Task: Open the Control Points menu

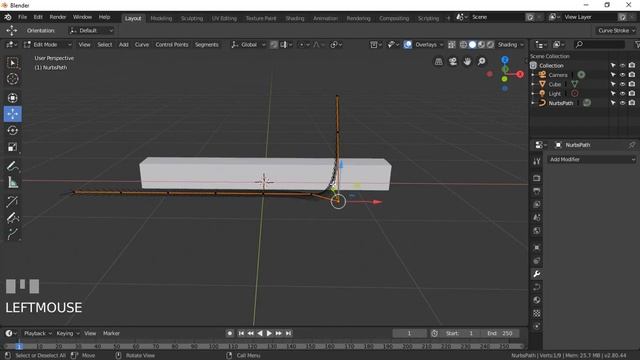Action: pyautogui.click(x=172, y=44)
